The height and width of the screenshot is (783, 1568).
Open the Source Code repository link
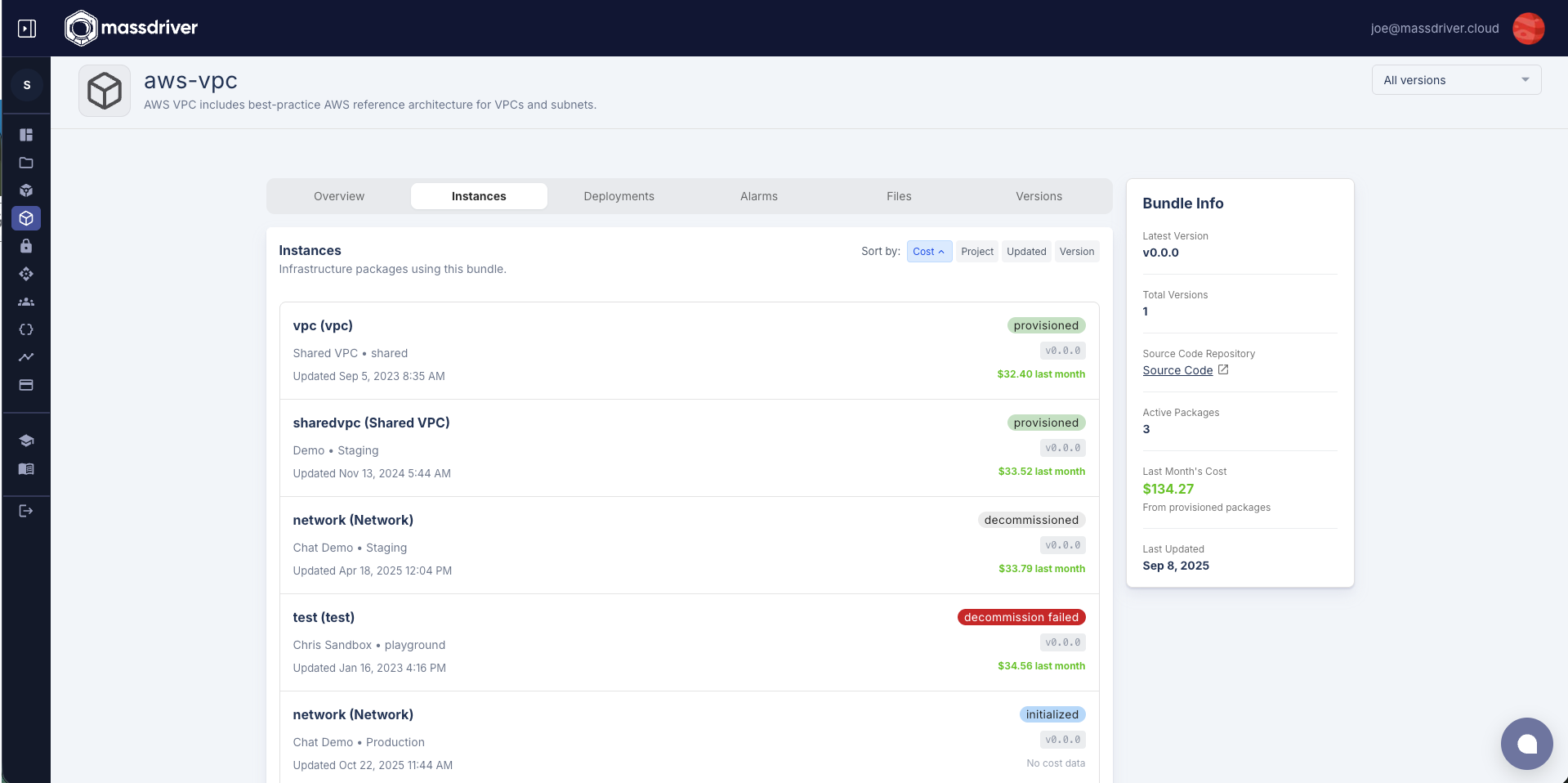pyautogui.click(x=1179, y=369)
